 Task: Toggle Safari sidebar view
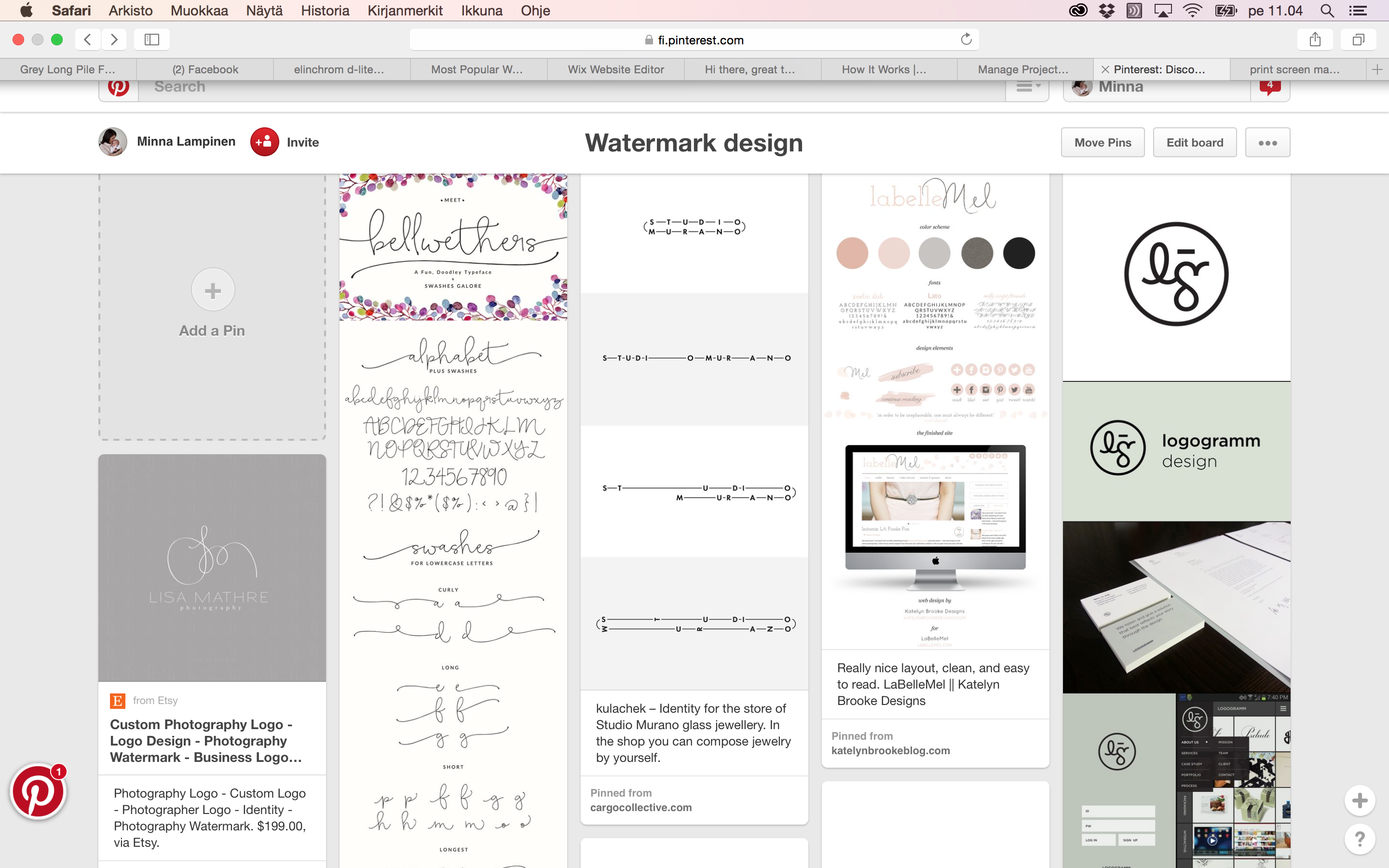151,40
